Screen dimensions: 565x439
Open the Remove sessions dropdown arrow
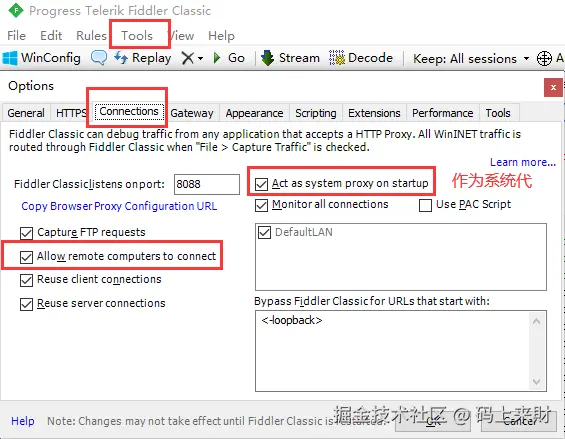pyautogui.click(x=200, y=58)
